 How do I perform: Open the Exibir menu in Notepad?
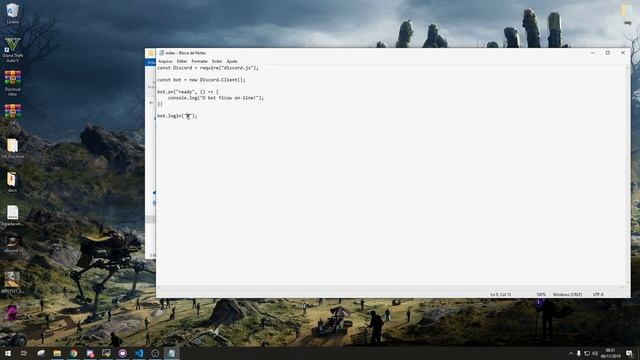pyautogui.click(x=217, y=61)
